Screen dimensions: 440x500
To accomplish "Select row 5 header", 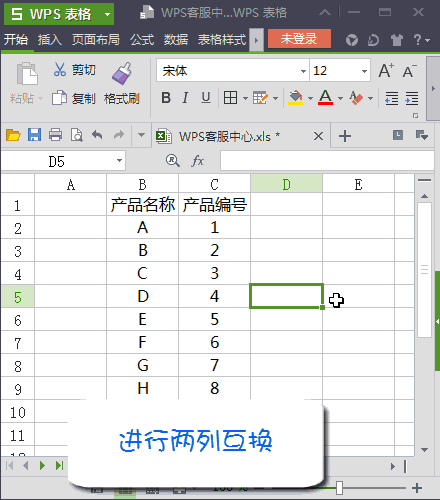I will (x=17, y=296).
